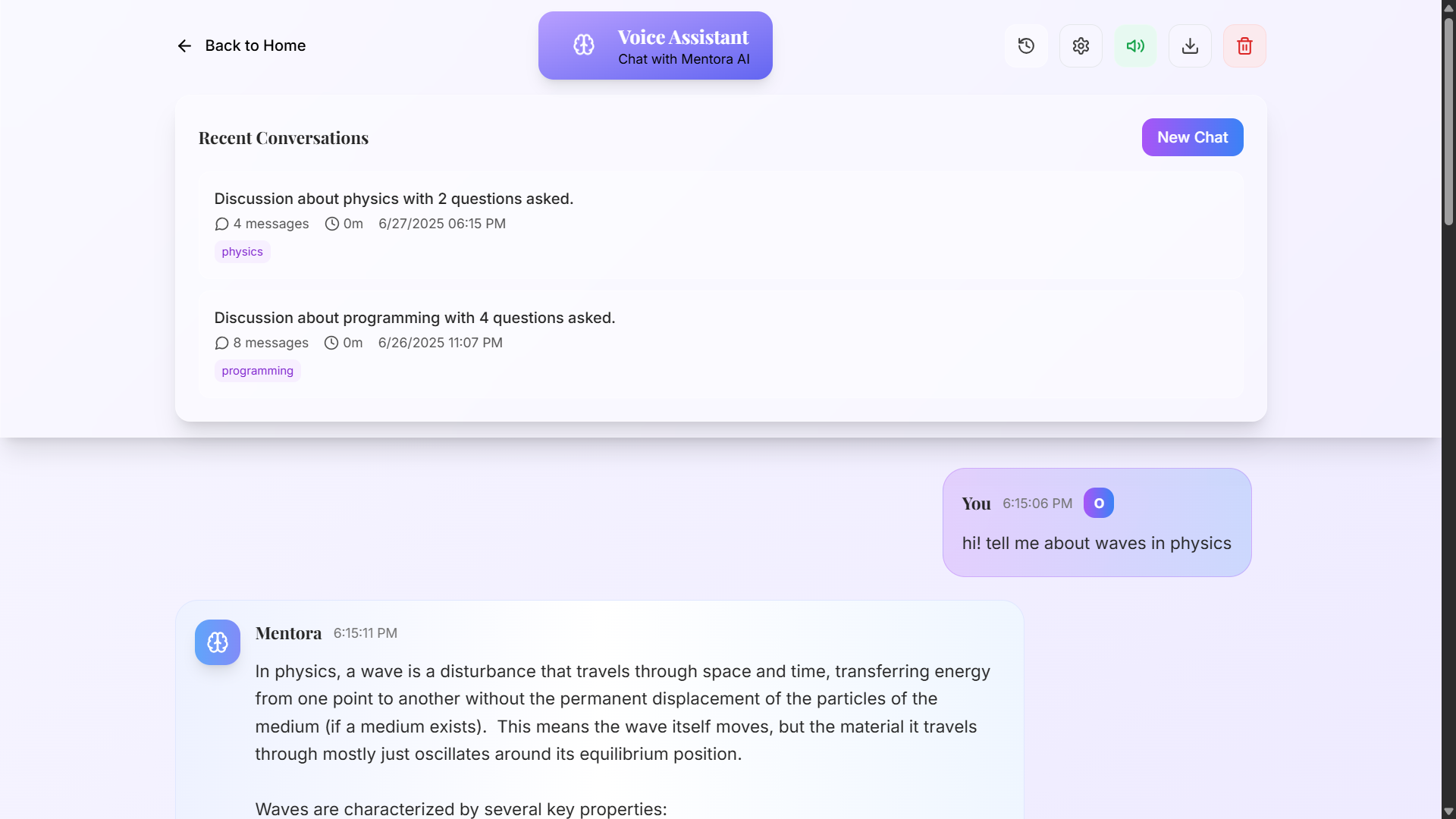Click the clock icon next to 0m
This screenshot has height=819, width=1456.
pyautogui.click(x=332, y=224)
